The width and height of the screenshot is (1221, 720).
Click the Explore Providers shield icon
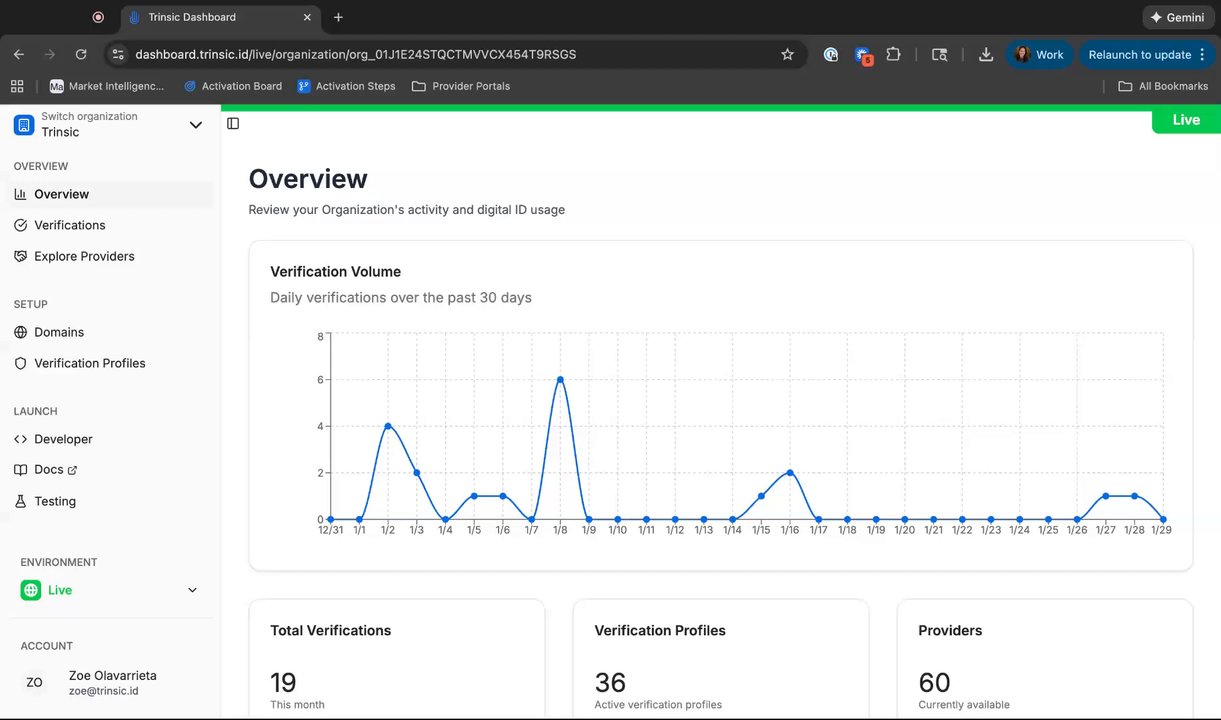[21, 256]
